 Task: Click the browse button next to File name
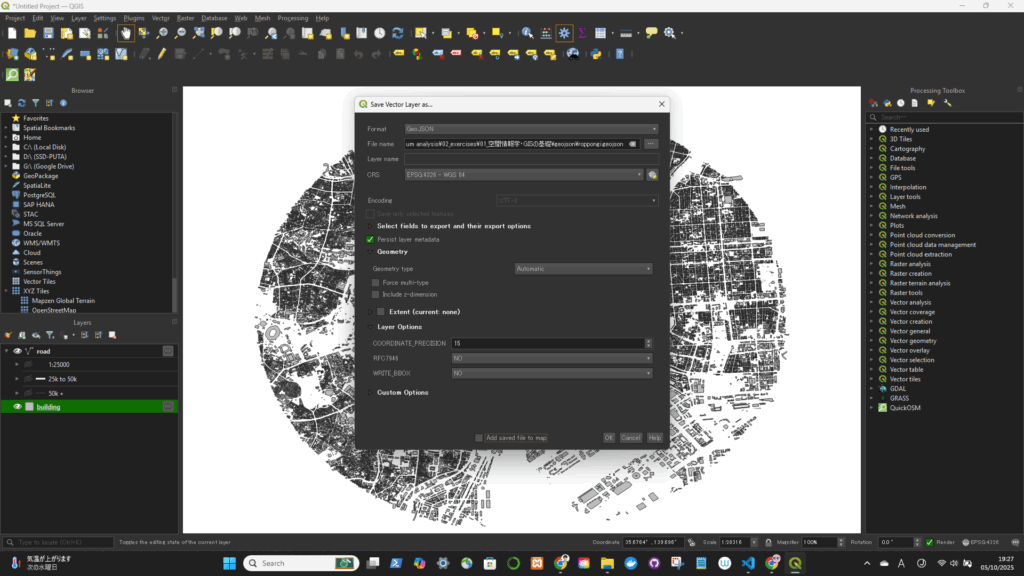[x=650, y=144]
